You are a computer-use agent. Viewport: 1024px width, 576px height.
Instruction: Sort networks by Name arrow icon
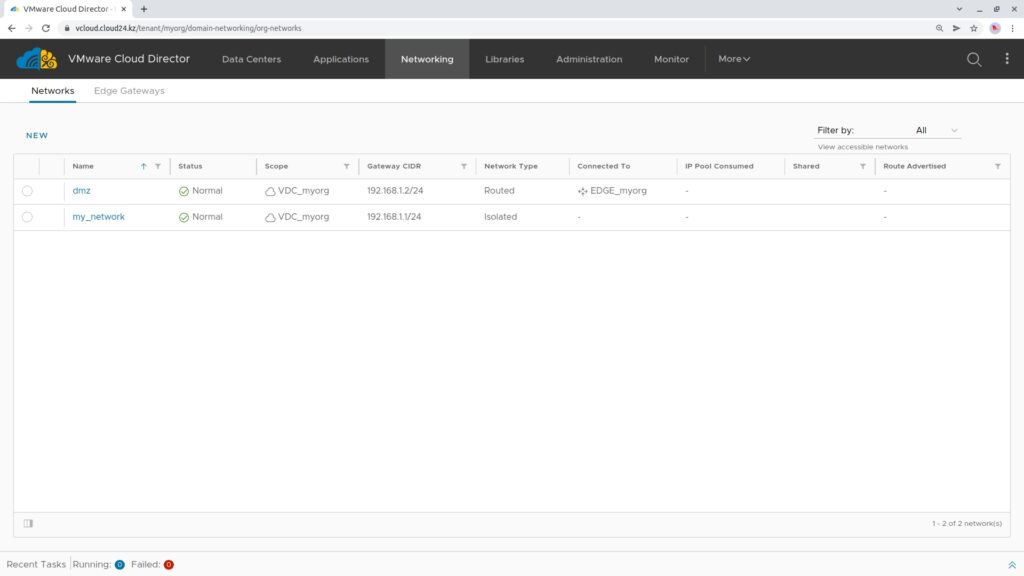[x=144, y=167]
